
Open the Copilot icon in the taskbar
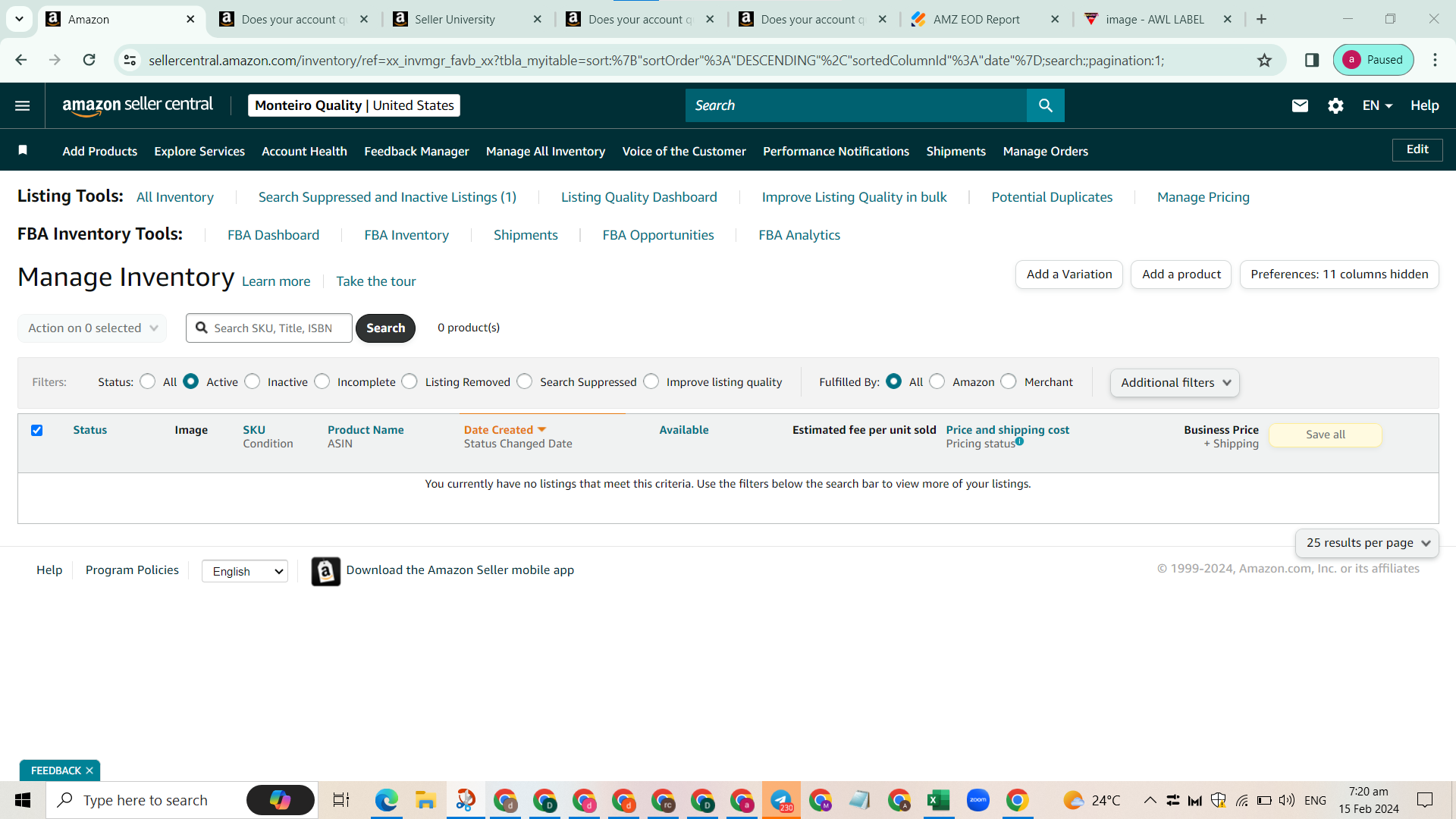click(x=281, y=800)
